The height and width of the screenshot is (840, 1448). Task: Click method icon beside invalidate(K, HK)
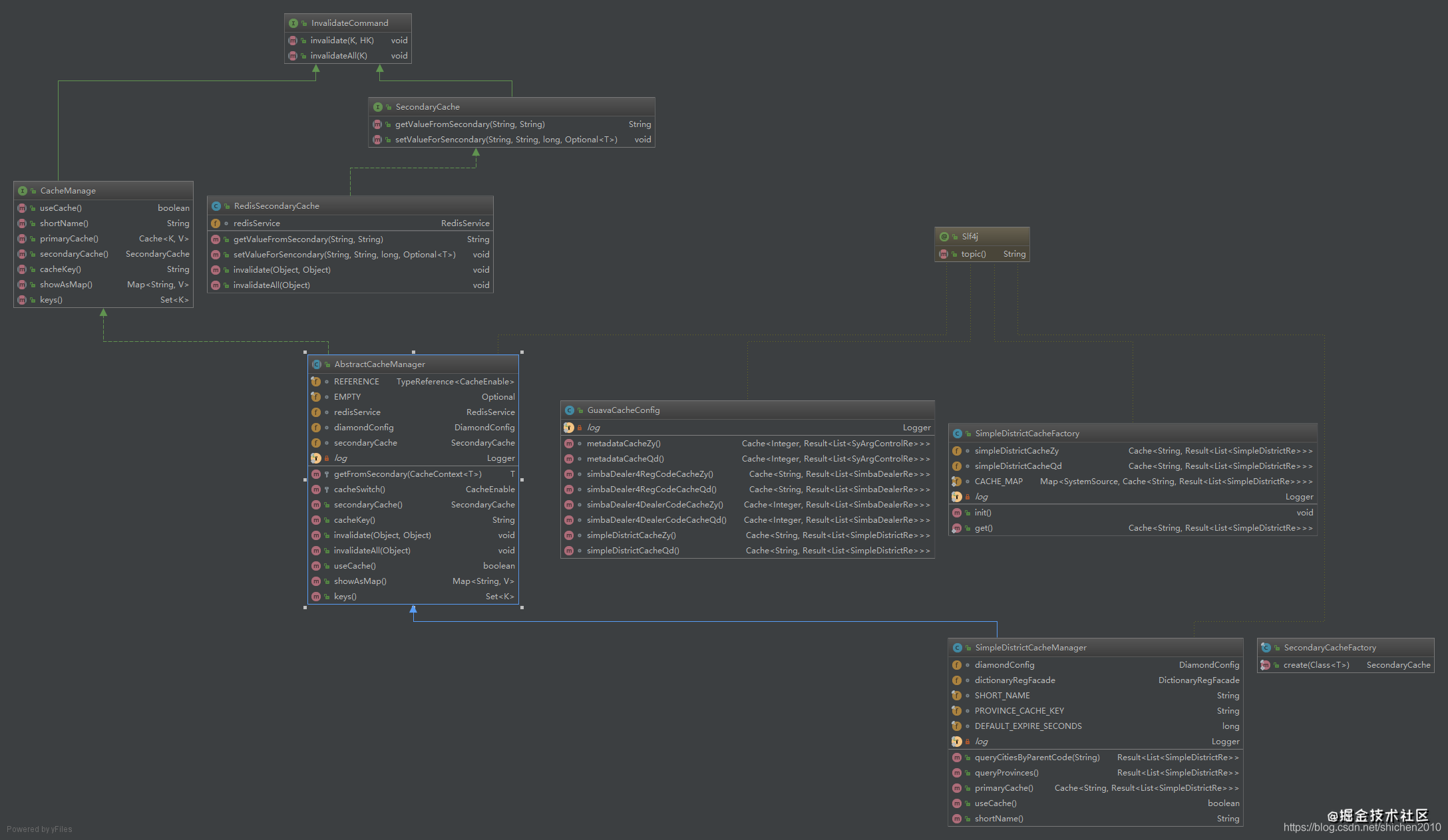[293, 41]
